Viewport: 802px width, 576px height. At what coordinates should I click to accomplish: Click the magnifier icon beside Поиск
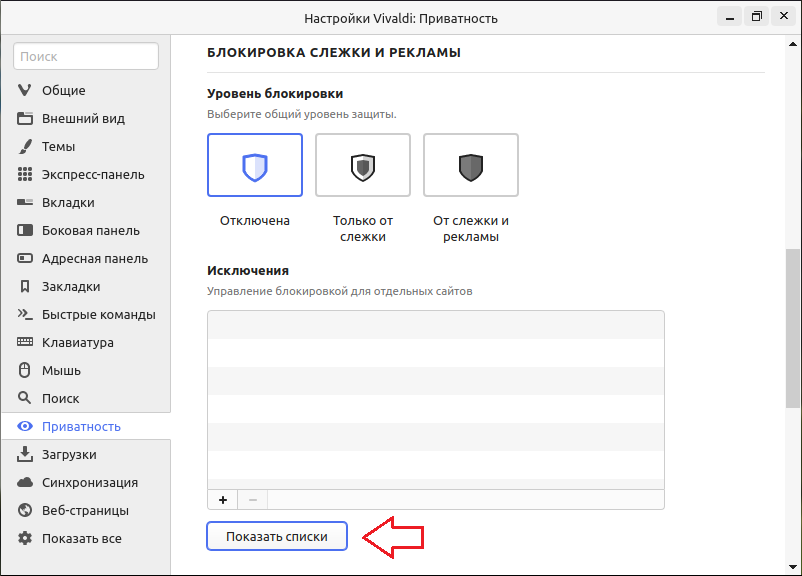coord(25,397)
